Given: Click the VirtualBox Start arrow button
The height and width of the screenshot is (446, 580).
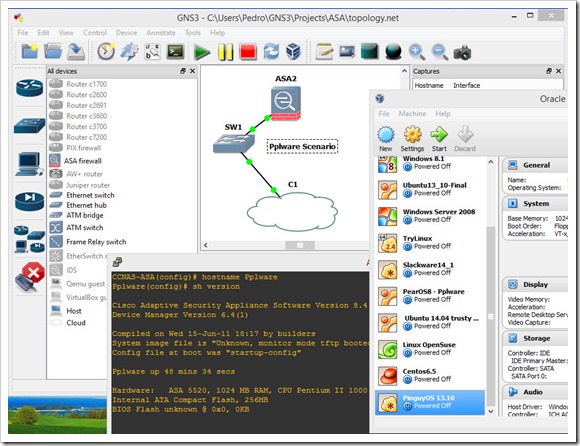Looking at the screenshot, I should click(x=439, y=139).
